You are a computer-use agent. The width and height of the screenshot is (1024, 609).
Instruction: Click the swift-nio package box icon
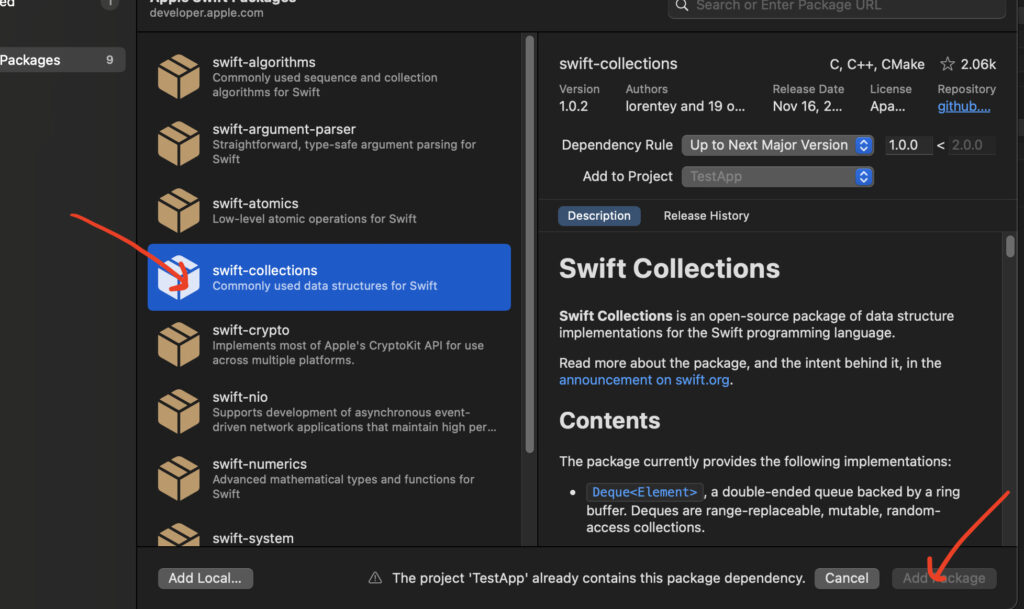(178, 411)
